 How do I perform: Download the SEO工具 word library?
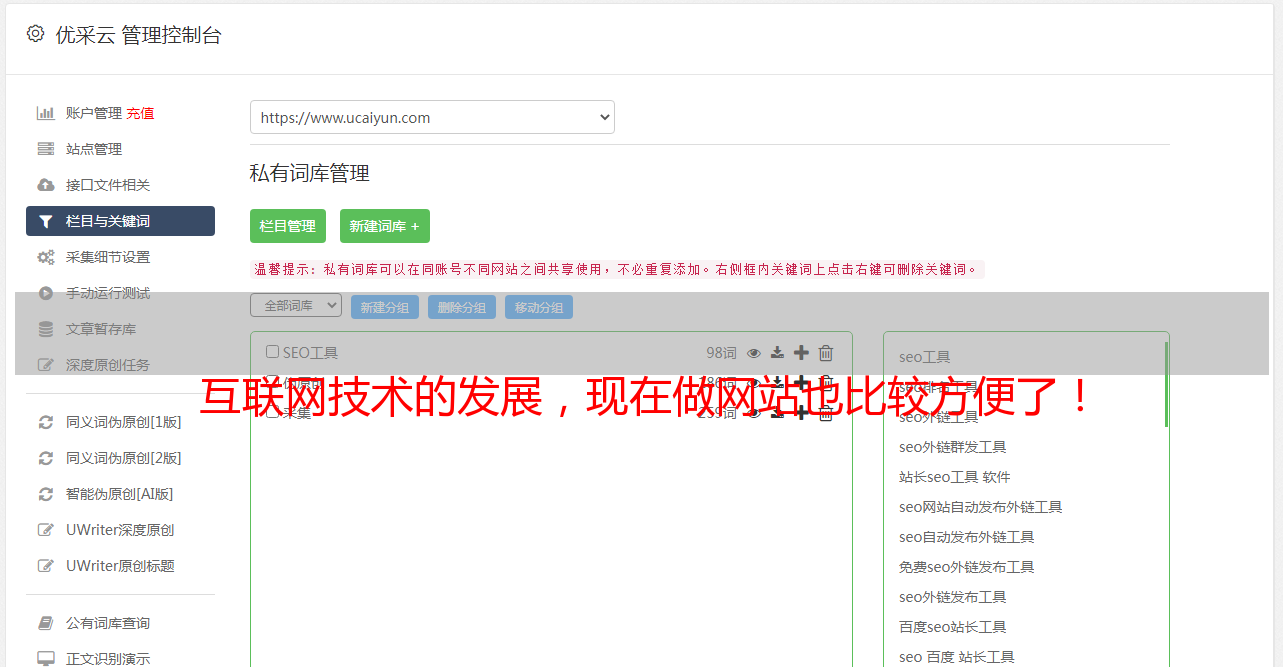coord(777,353)
